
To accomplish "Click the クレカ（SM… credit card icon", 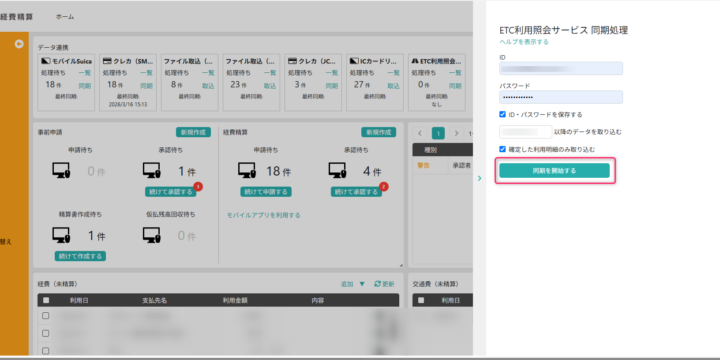I will click(x=107, y=61).
